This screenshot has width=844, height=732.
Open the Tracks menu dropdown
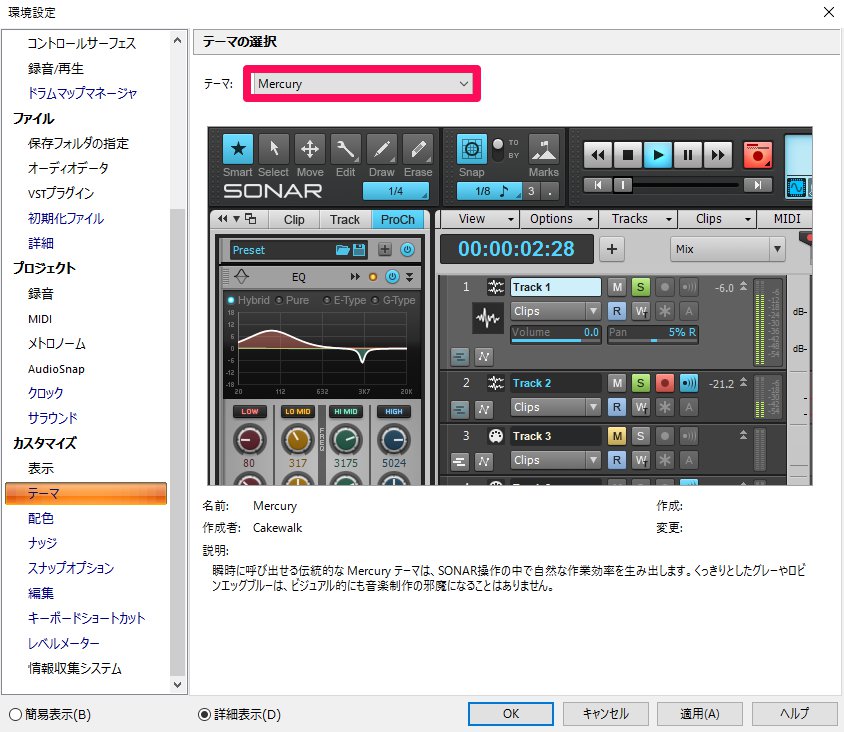(x=638, y=219)
